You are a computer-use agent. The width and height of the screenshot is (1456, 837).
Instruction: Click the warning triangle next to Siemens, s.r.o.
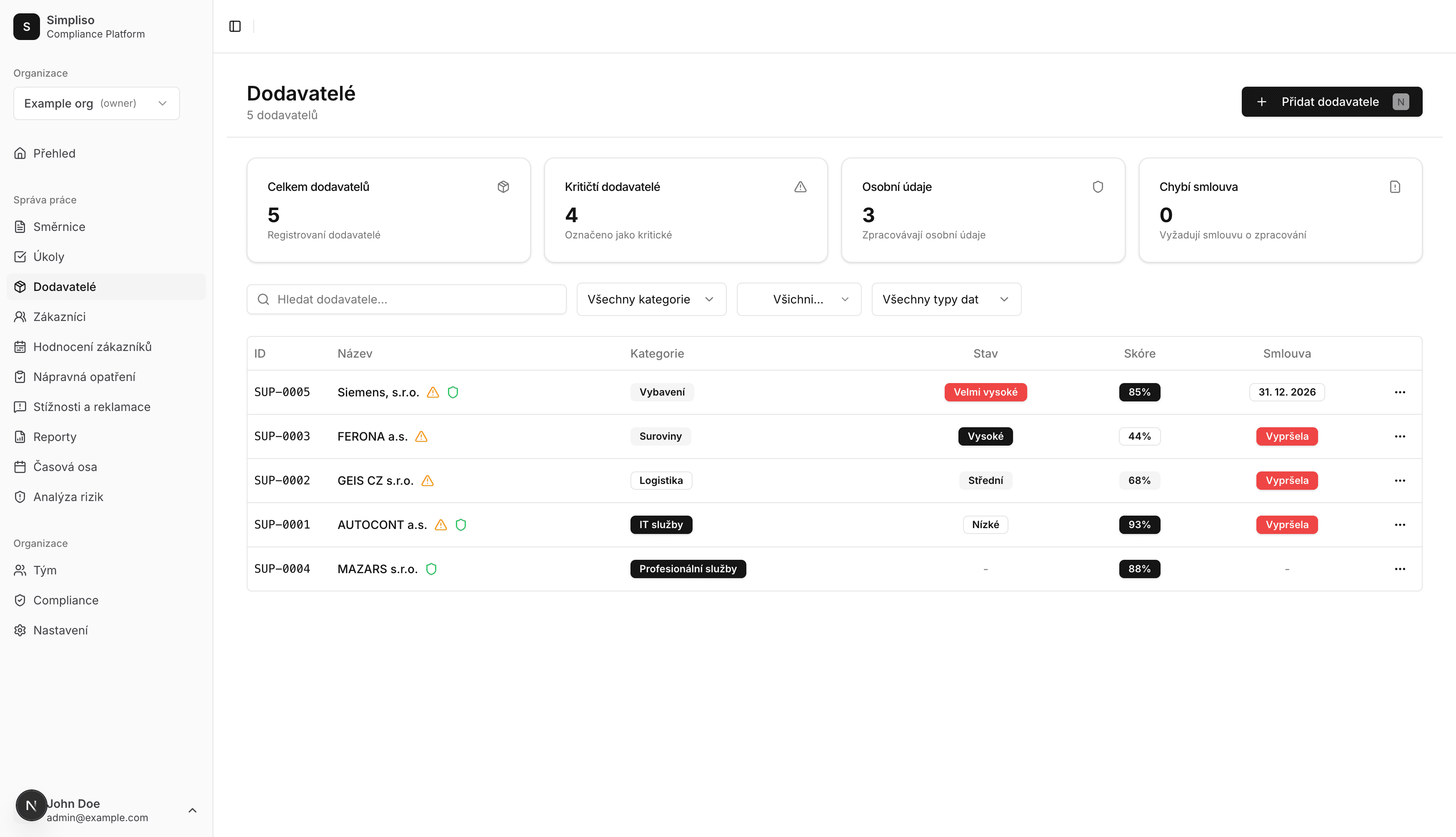click(x=433, y=392)
